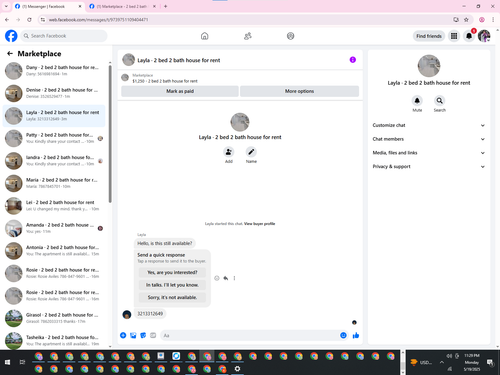Open the account profile picture menu
This screenshot has height=375, width=500.
(484, 36)
